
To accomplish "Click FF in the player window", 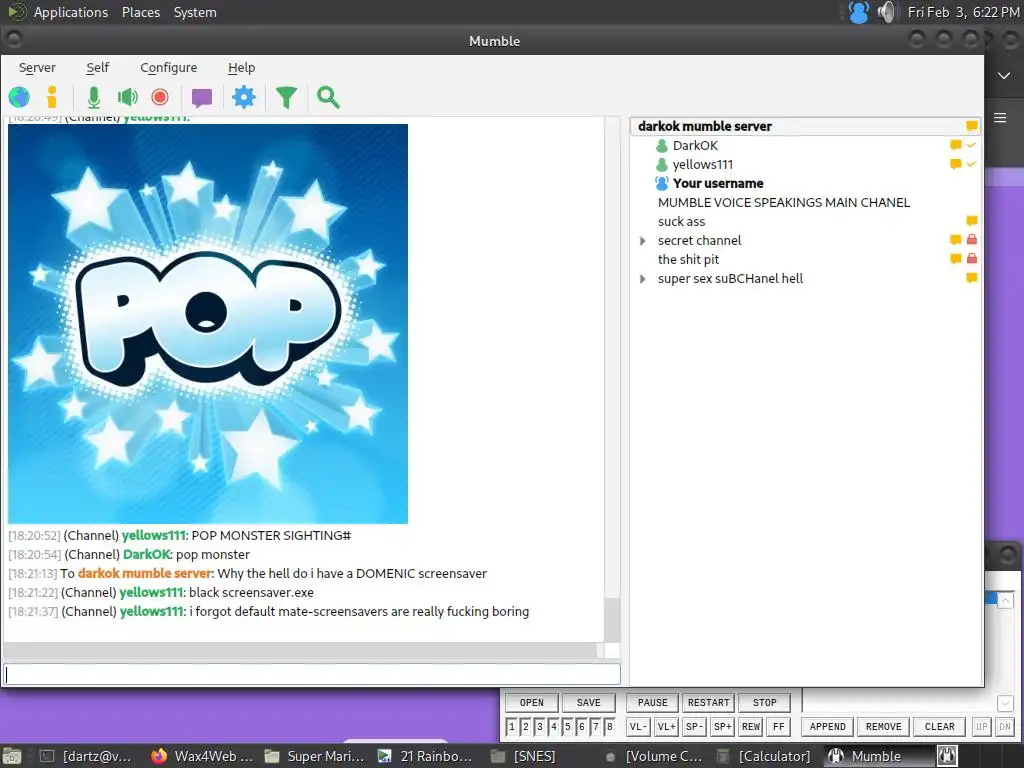I will click(x=778, y=727).
